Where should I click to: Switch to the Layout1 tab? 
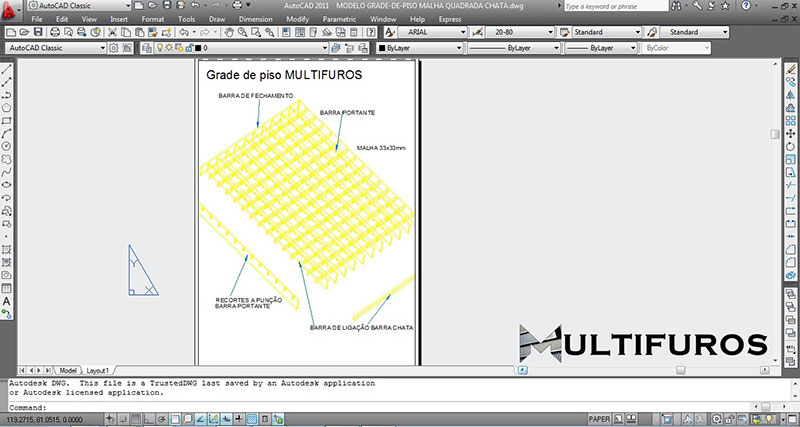pyautogui.click(x=98, y=370)
